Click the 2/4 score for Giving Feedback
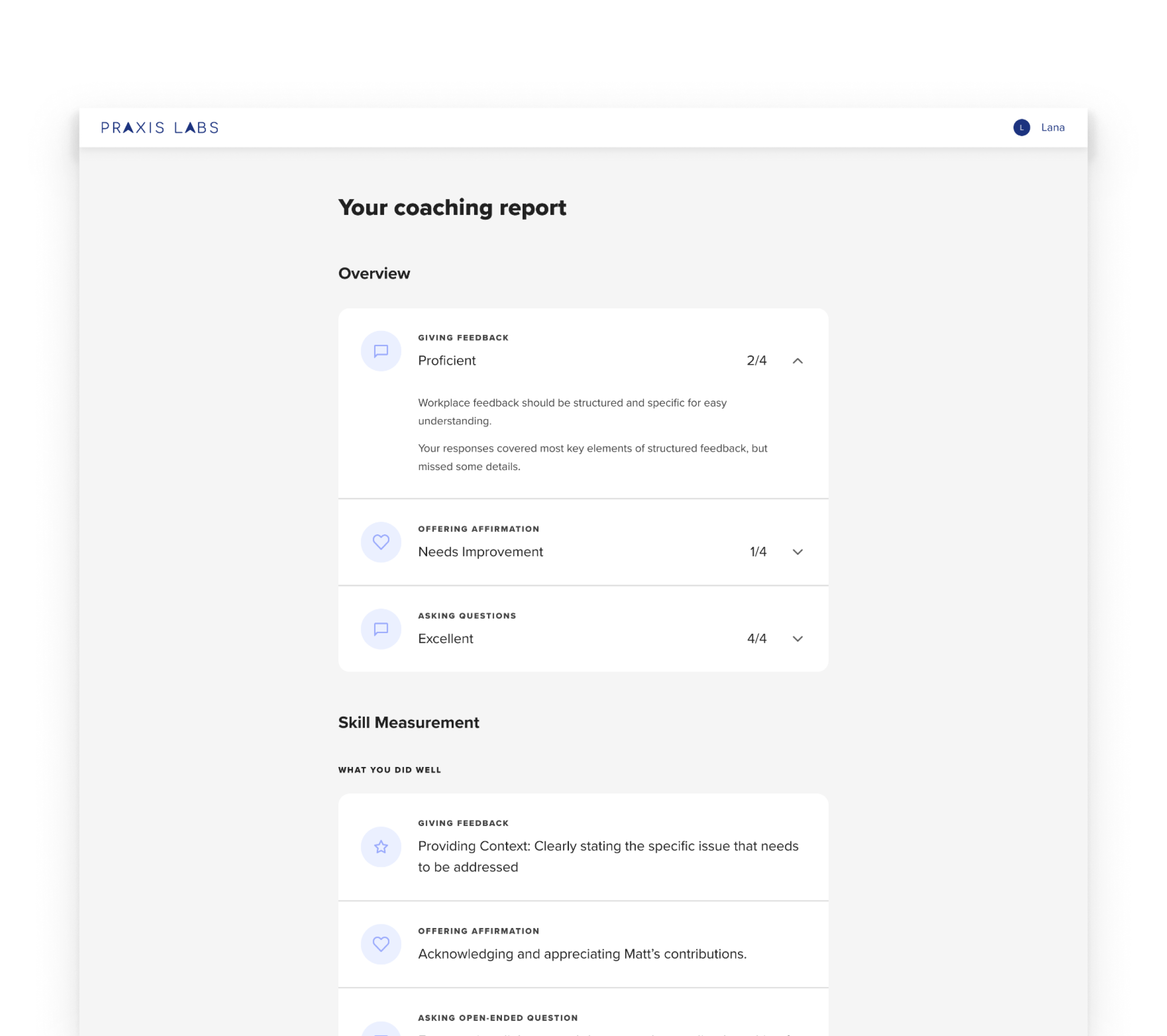This screenshot has height=1036, width=1167. point(757,360)
